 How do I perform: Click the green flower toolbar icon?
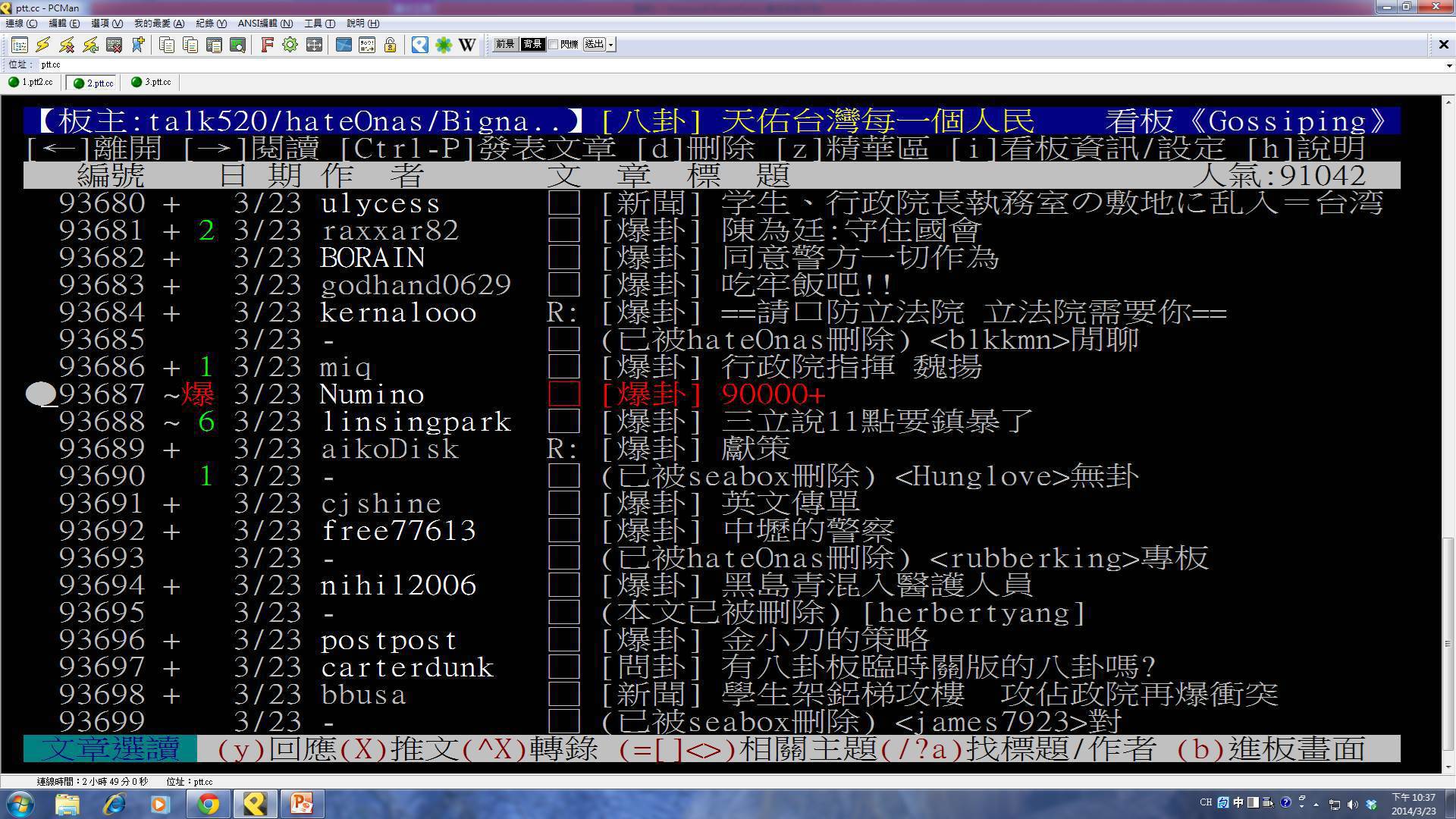(444, 45)
